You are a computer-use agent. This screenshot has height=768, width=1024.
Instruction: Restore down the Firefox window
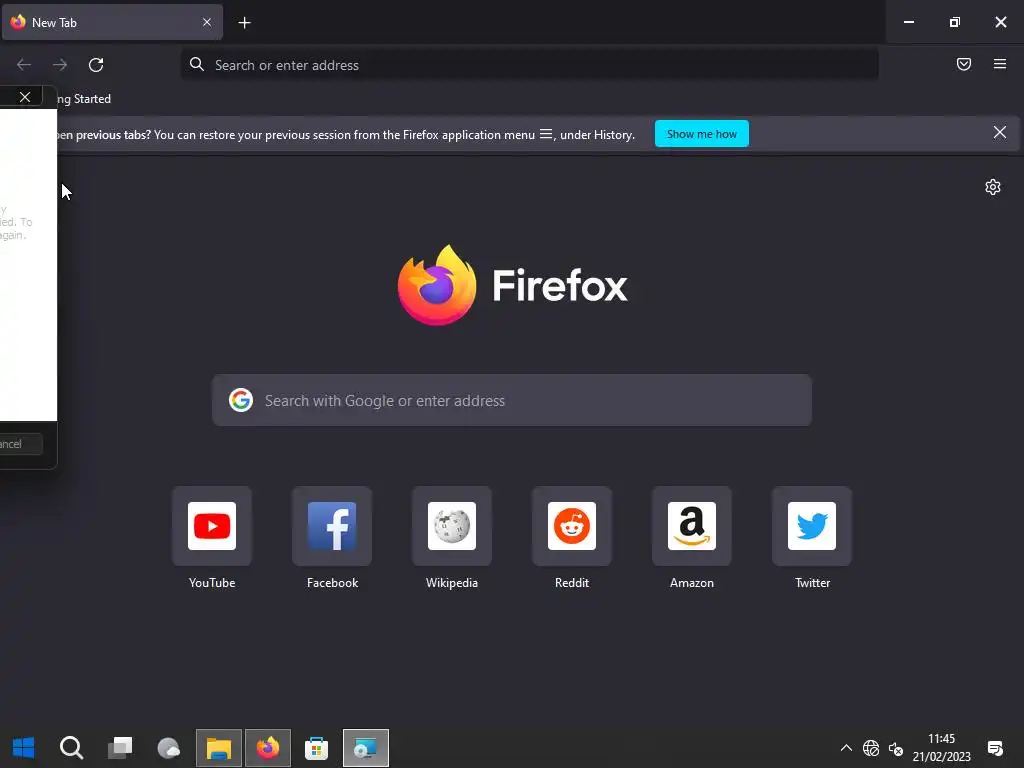coord(955,22)
